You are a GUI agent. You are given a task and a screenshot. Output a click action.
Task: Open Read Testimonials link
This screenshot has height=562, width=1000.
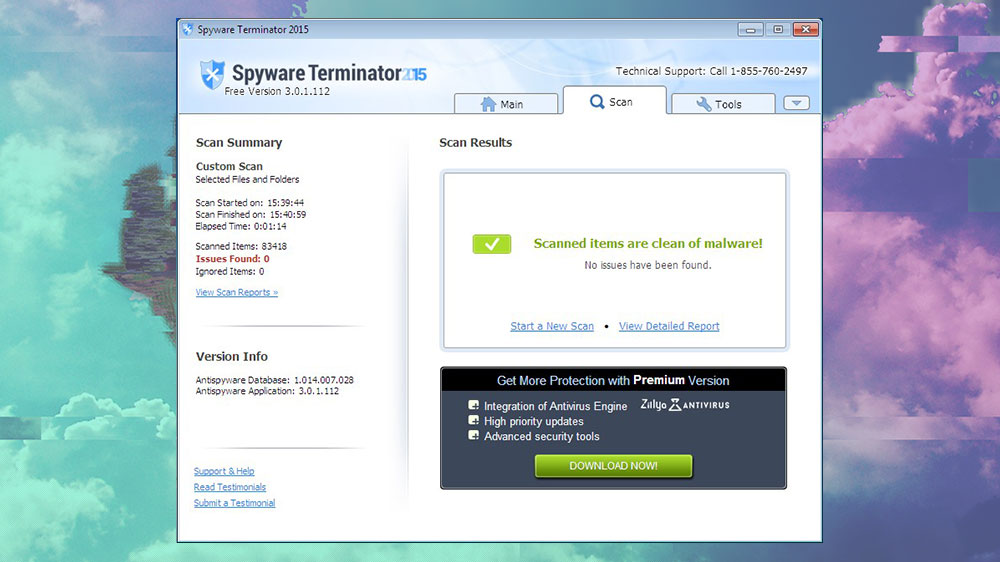[x=230, y=487]
